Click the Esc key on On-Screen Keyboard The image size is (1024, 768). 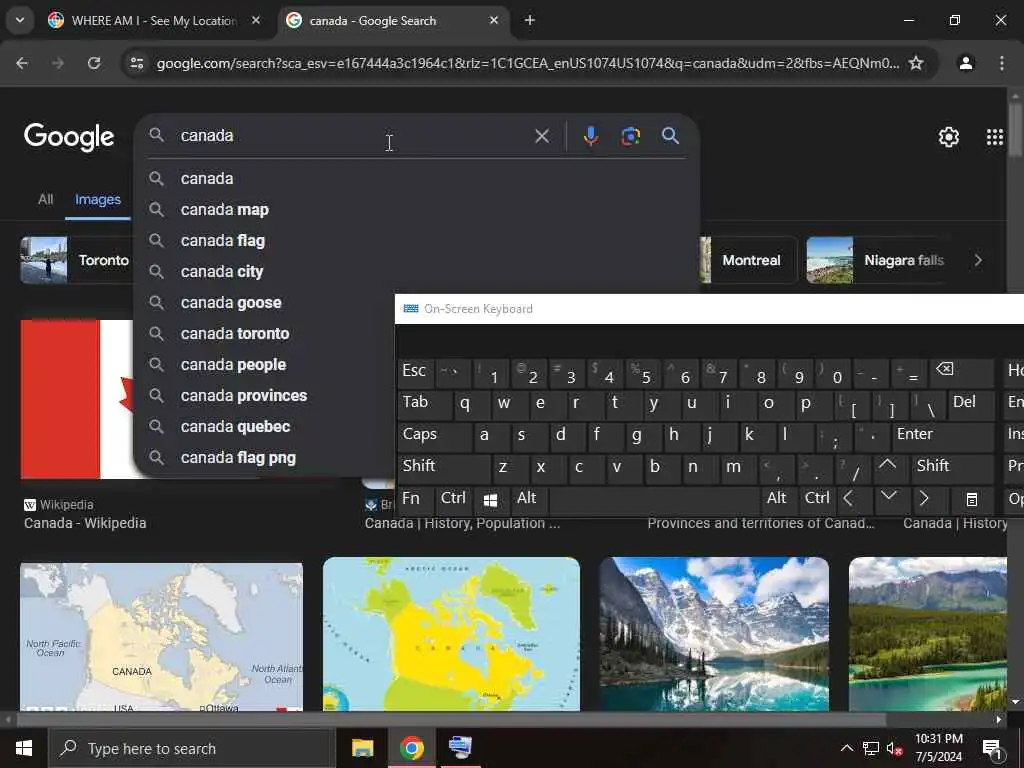point(415,372)
